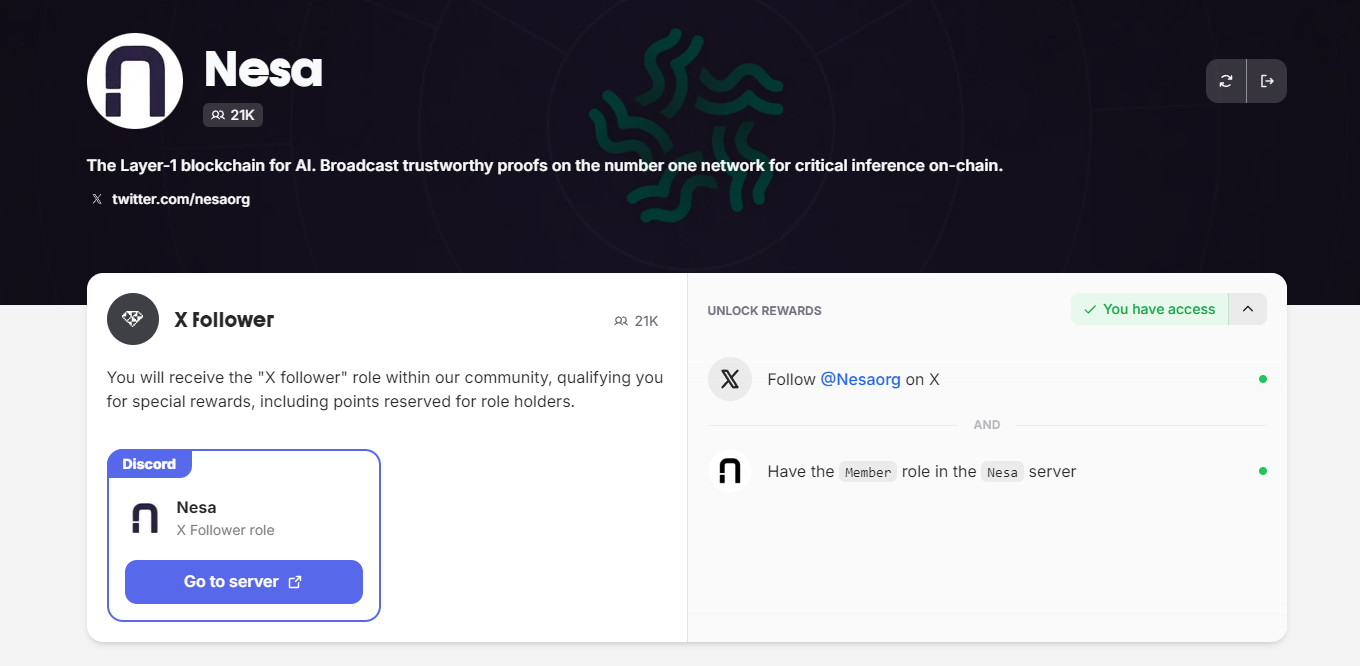Click the sign out exit icon
1360x666 pixels.
(x=1267, y=81)
